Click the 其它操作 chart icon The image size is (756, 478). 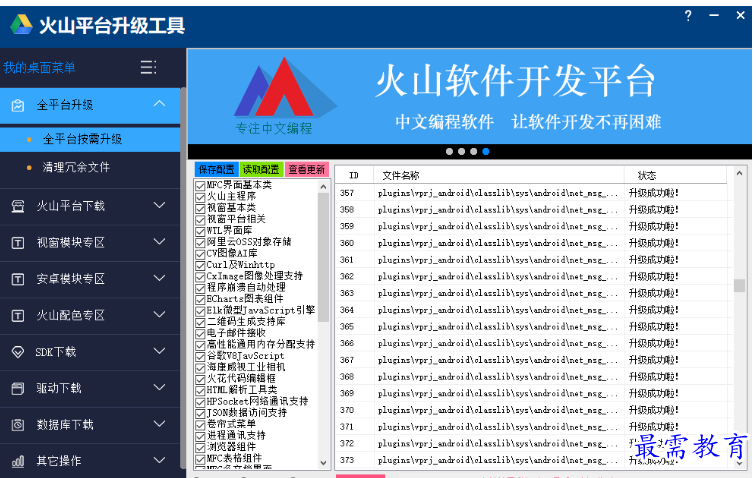pyautogui.click(x=18, y=462)
